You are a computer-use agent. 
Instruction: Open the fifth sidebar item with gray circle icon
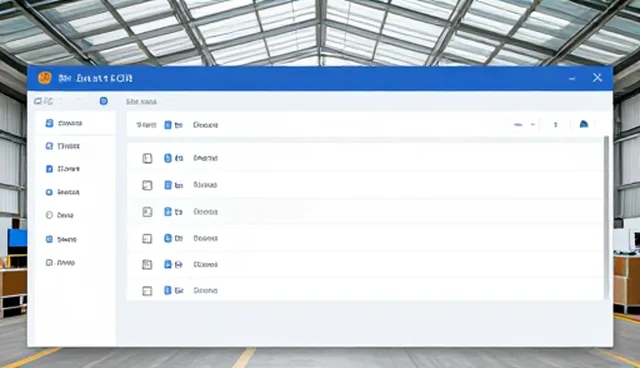point(49,215)
